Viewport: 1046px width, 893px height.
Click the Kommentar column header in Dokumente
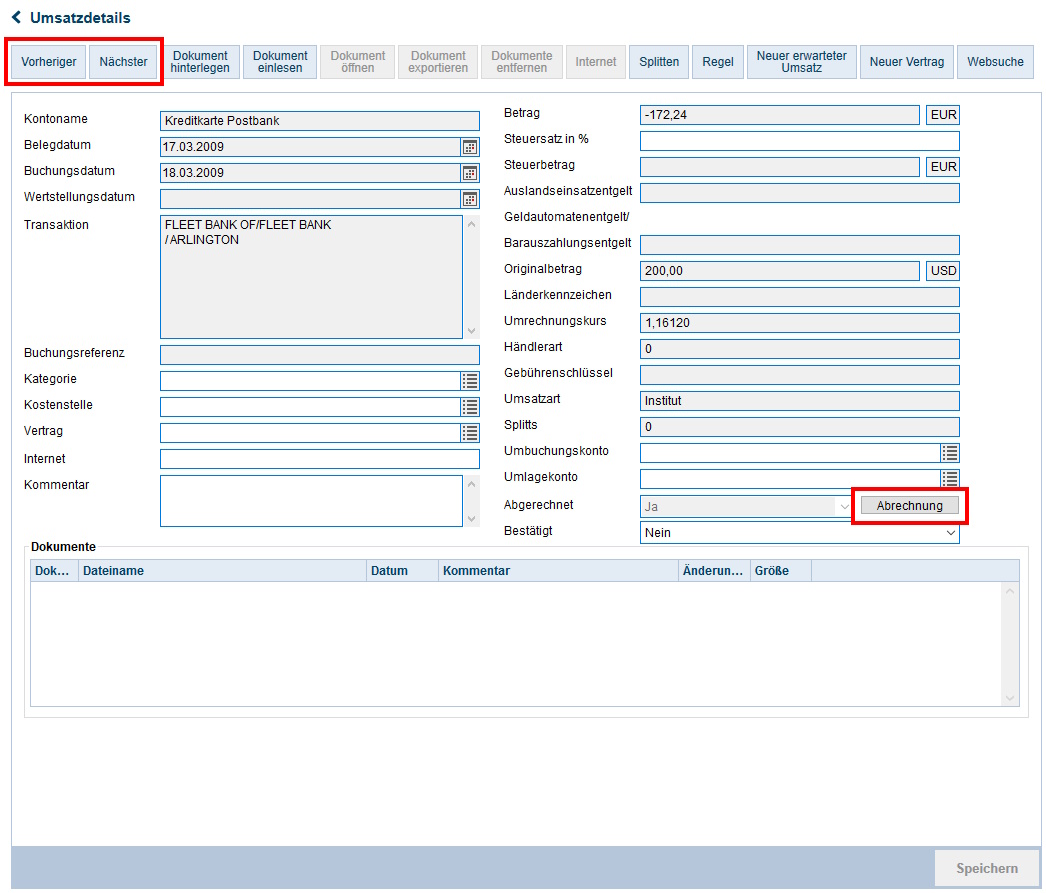(558, 571)
